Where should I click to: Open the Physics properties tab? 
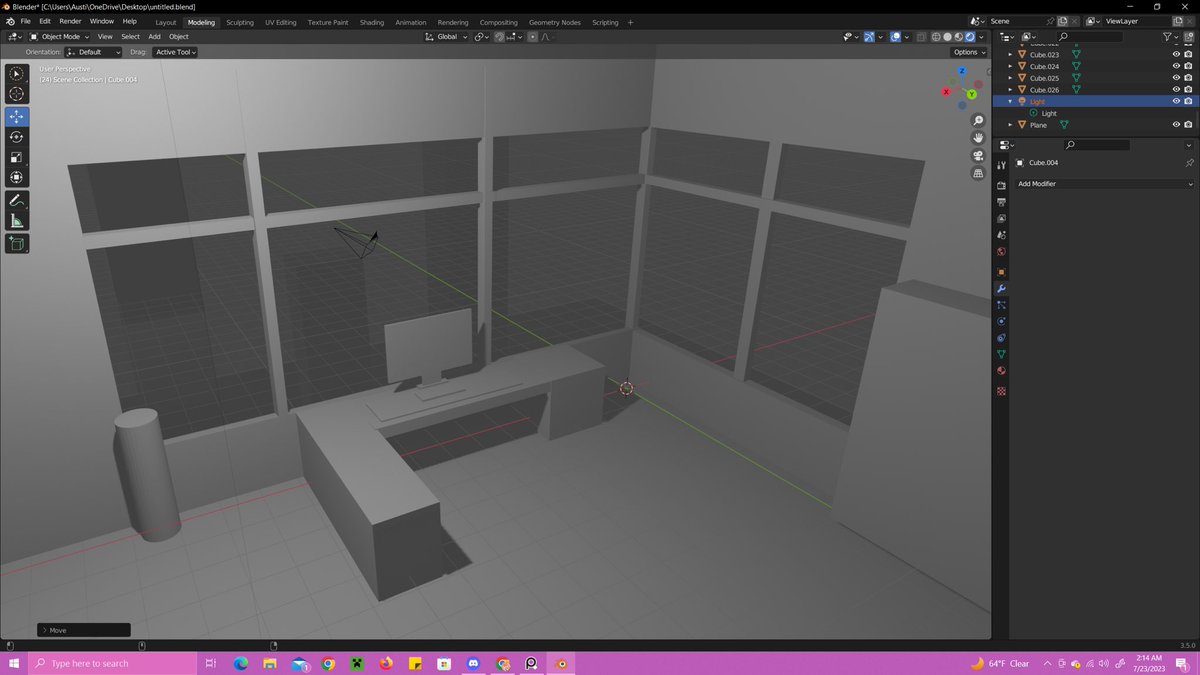coord(1001,321)
